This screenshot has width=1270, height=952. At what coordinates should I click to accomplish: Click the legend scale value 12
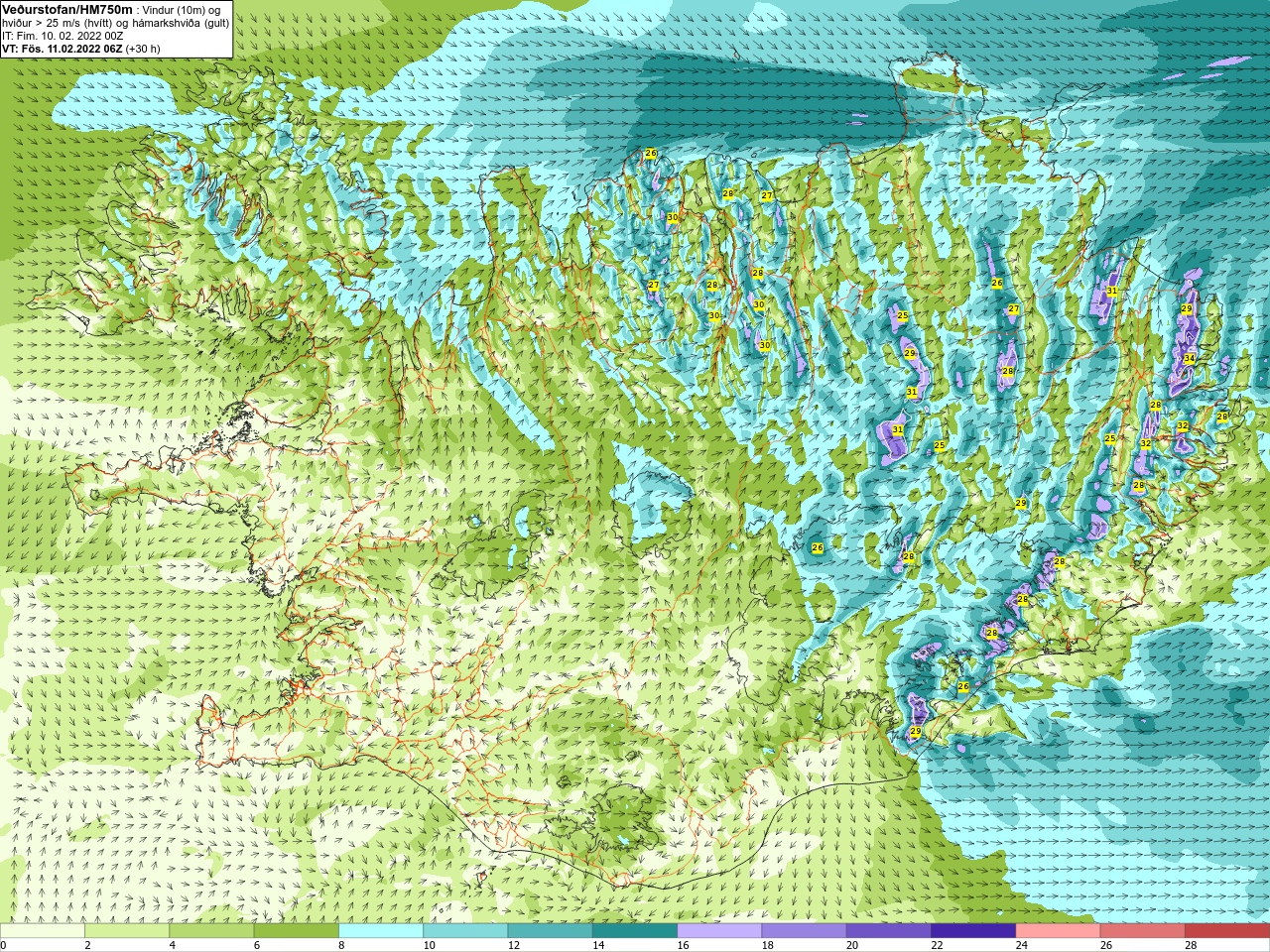click(514, 945)
